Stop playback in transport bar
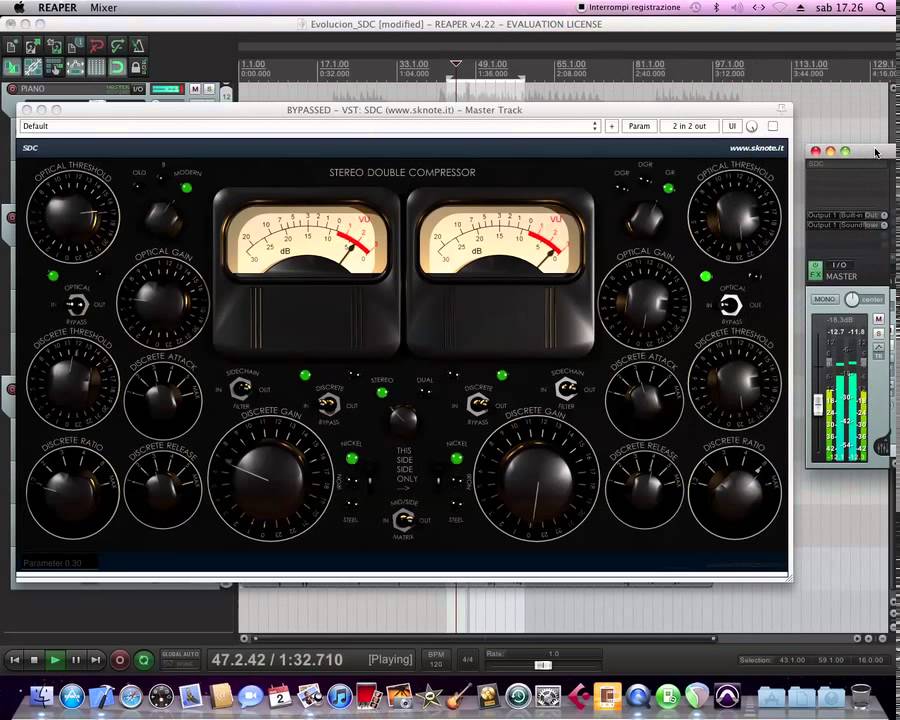This screenshot has height=720, width=900. click(x=34, y=660)
